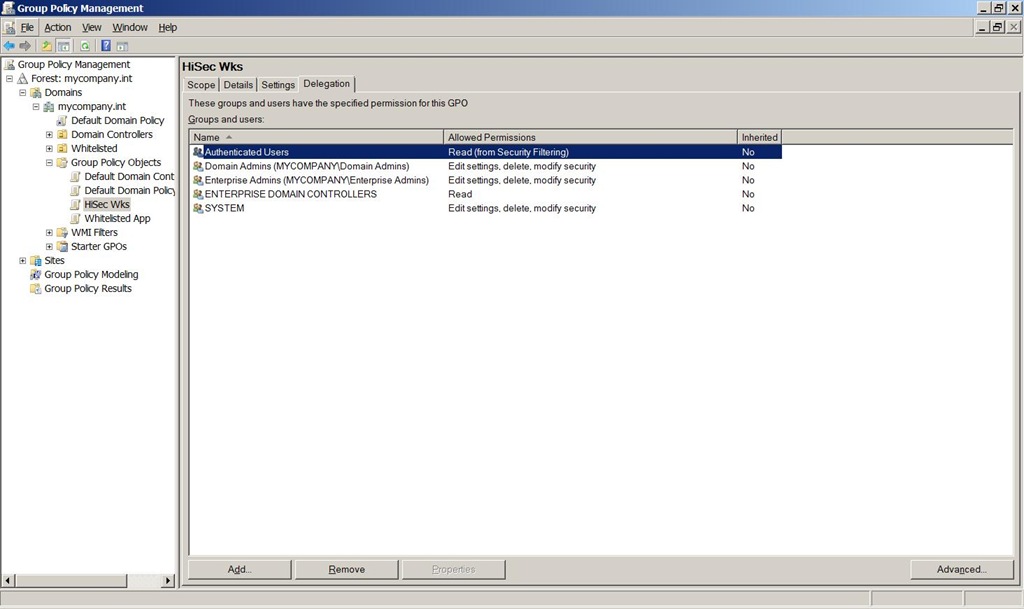1024x609 pixels.
Task: Open the Action menu
Action: (x=57, y=27)
